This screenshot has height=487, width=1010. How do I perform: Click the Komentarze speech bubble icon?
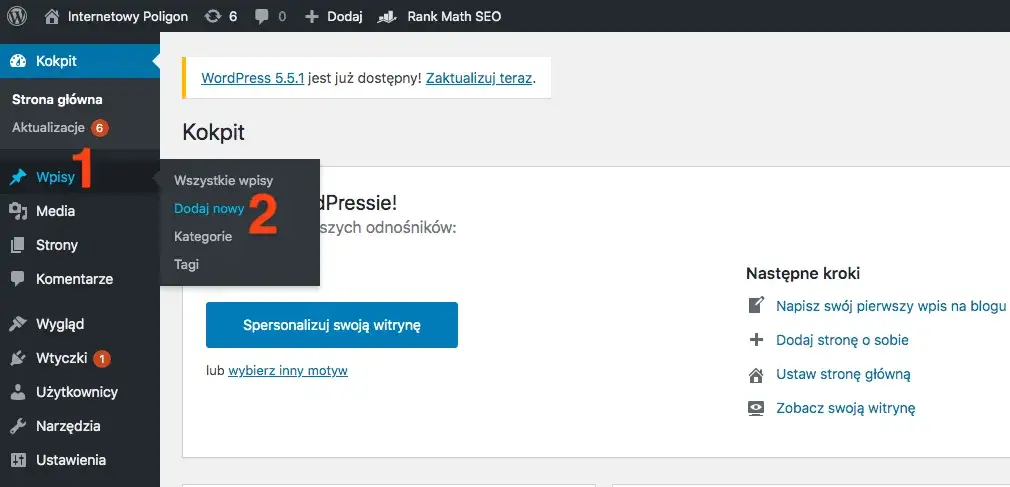tap(18, 279)
